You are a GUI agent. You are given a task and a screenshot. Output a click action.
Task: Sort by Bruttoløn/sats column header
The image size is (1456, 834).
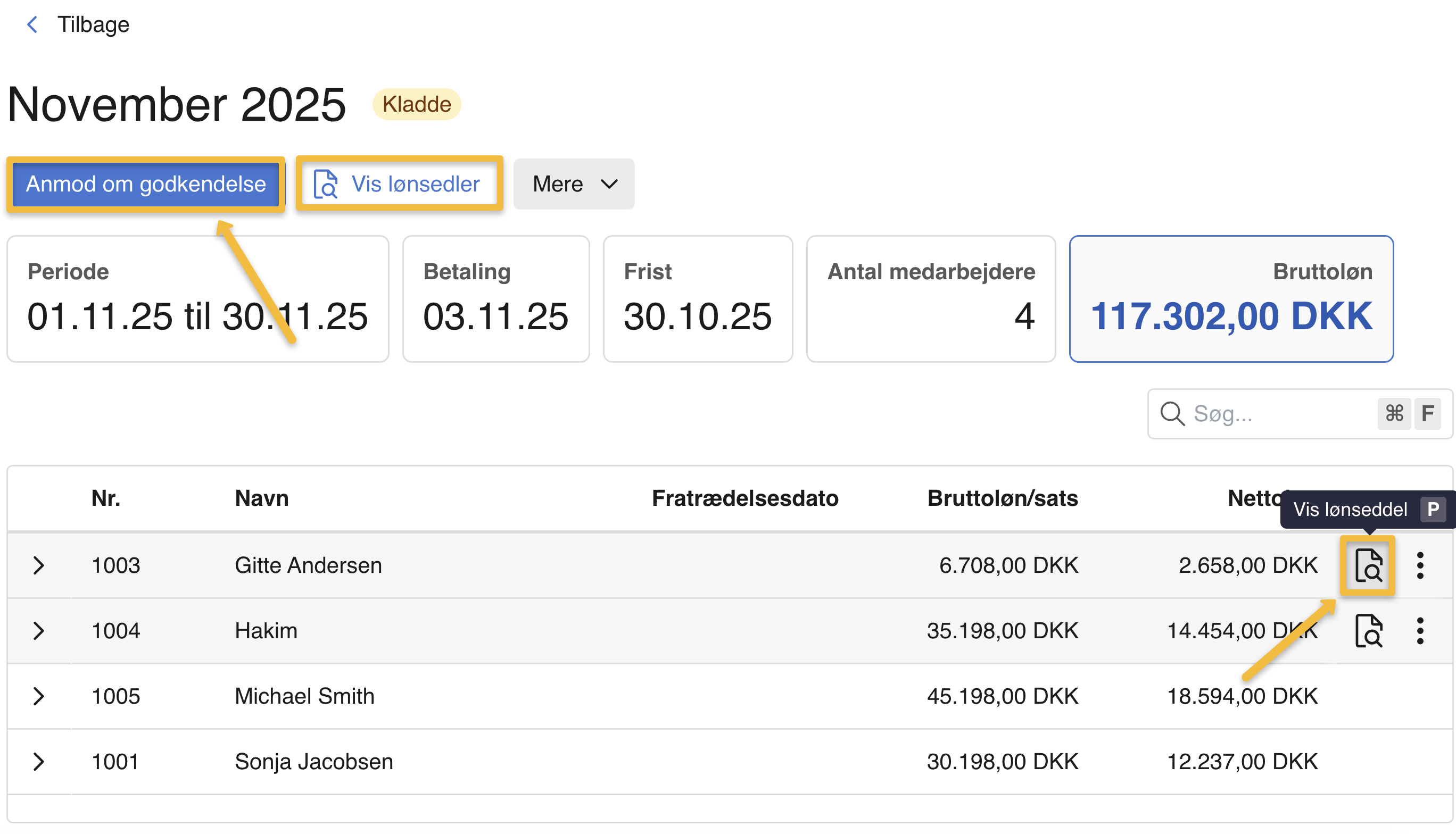point(1002,498)
